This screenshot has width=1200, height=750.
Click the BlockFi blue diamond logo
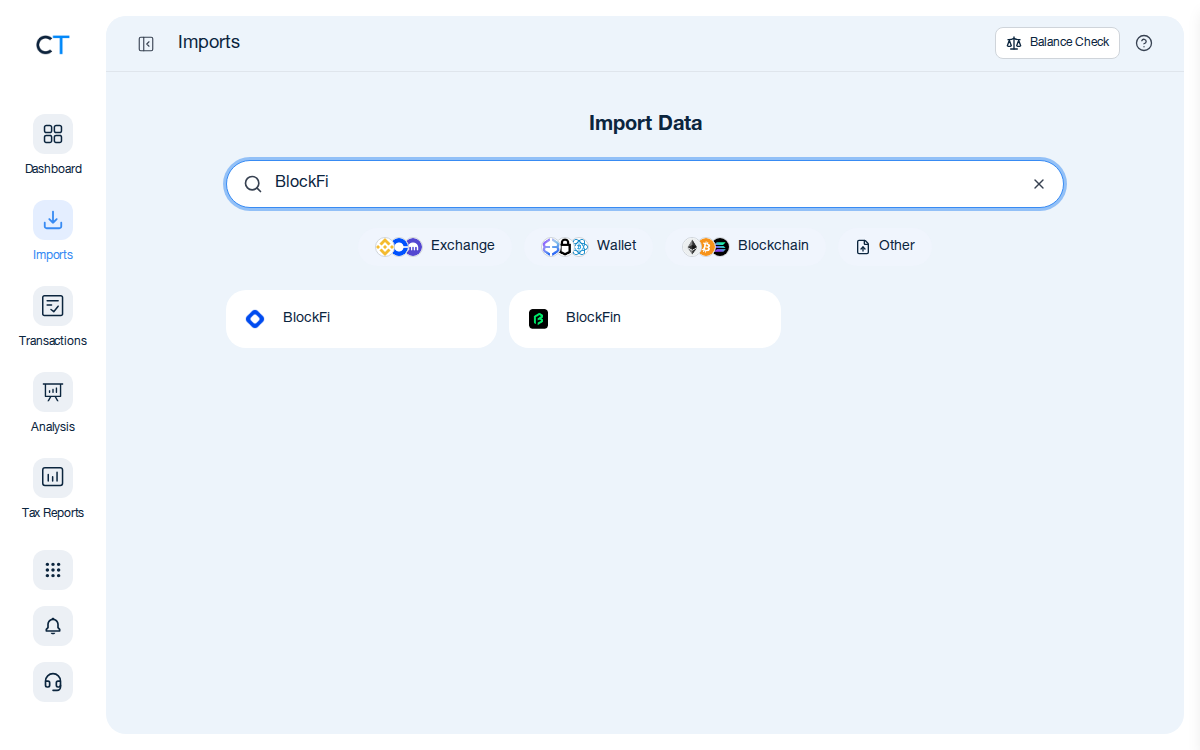tap(255, 319)
